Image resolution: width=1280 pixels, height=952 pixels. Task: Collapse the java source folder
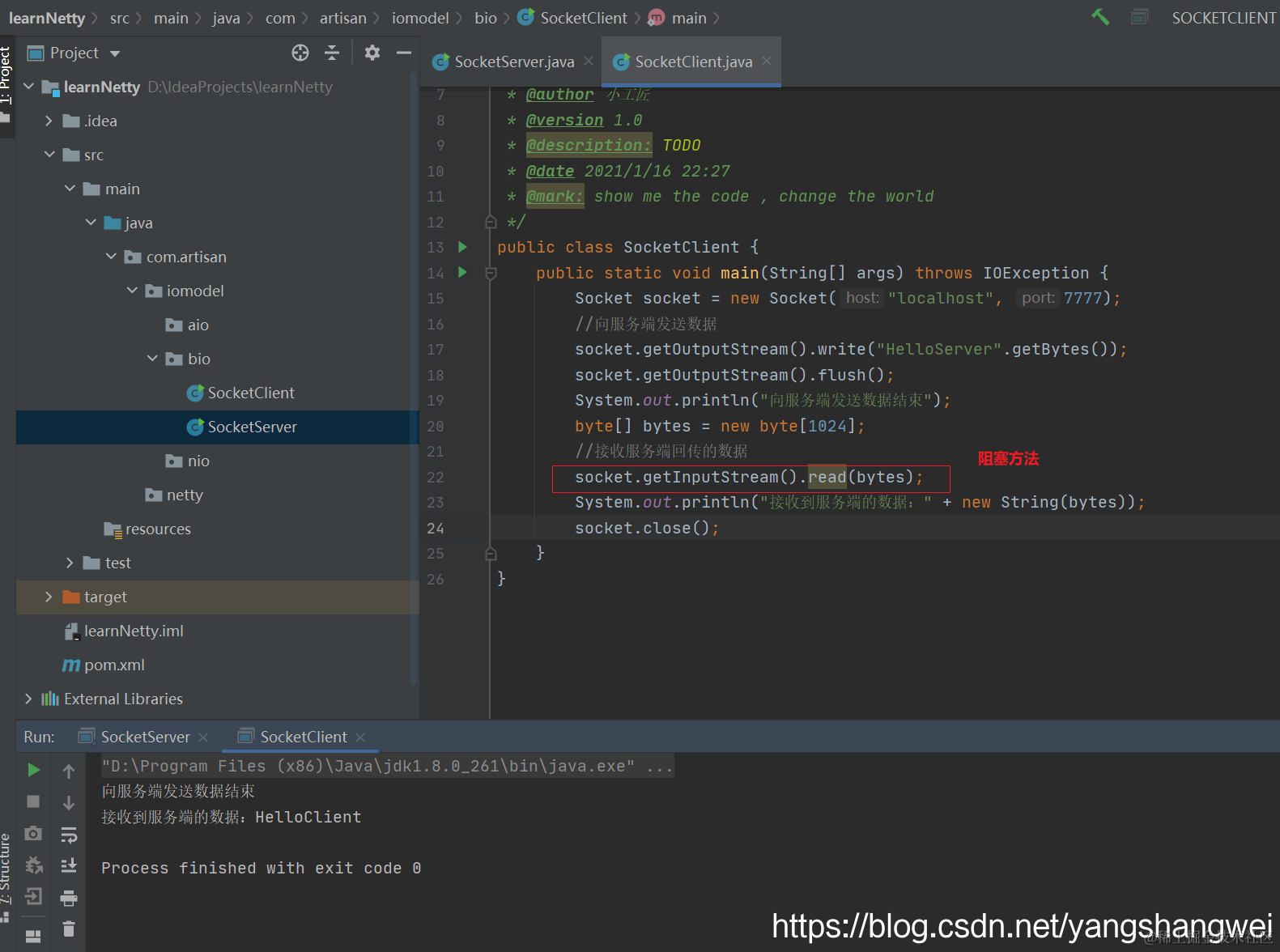coord(91,222)
